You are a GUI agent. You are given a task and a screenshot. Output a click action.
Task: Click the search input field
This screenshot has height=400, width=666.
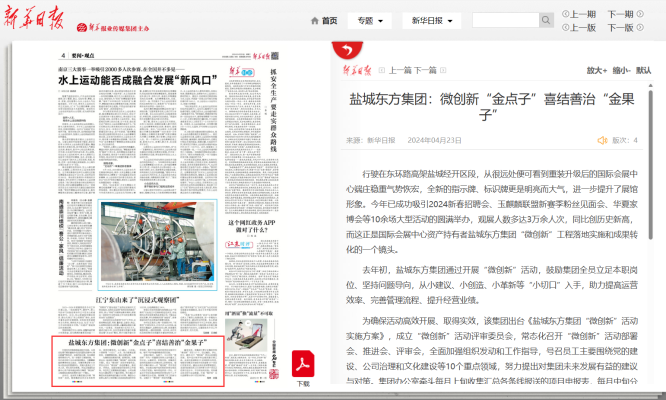[x=505, y=20]
